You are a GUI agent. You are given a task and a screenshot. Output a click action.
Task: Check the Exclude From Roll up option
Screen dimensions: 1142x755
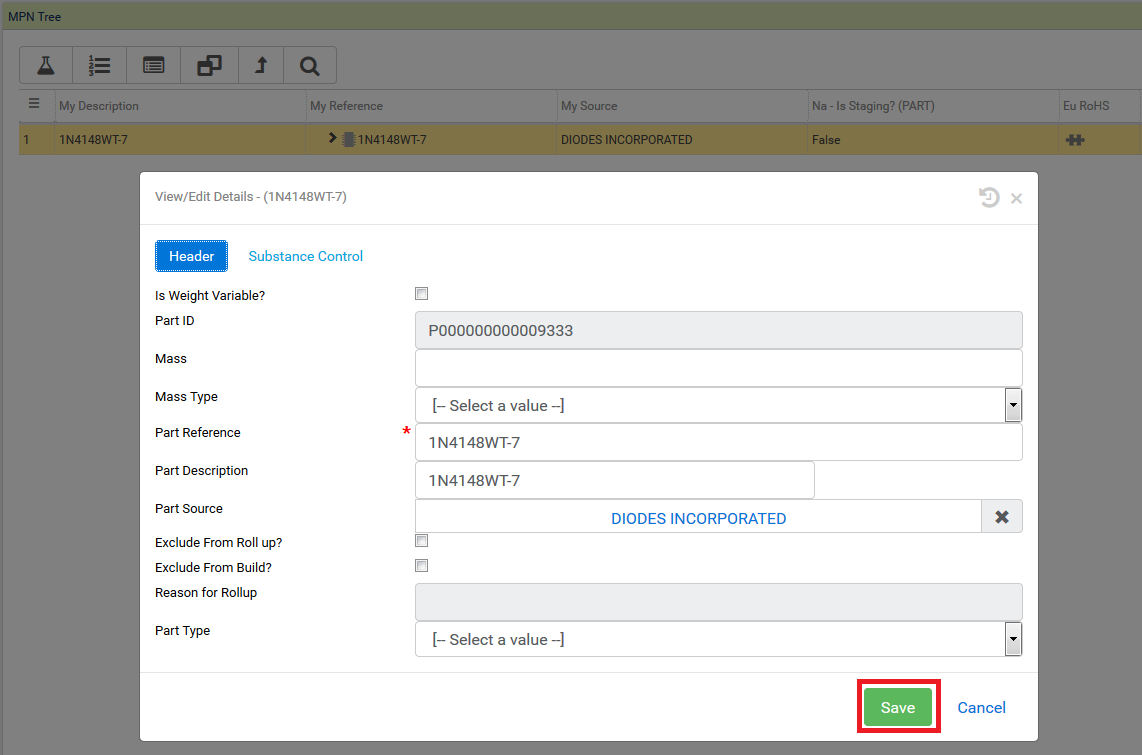(421, 540)
